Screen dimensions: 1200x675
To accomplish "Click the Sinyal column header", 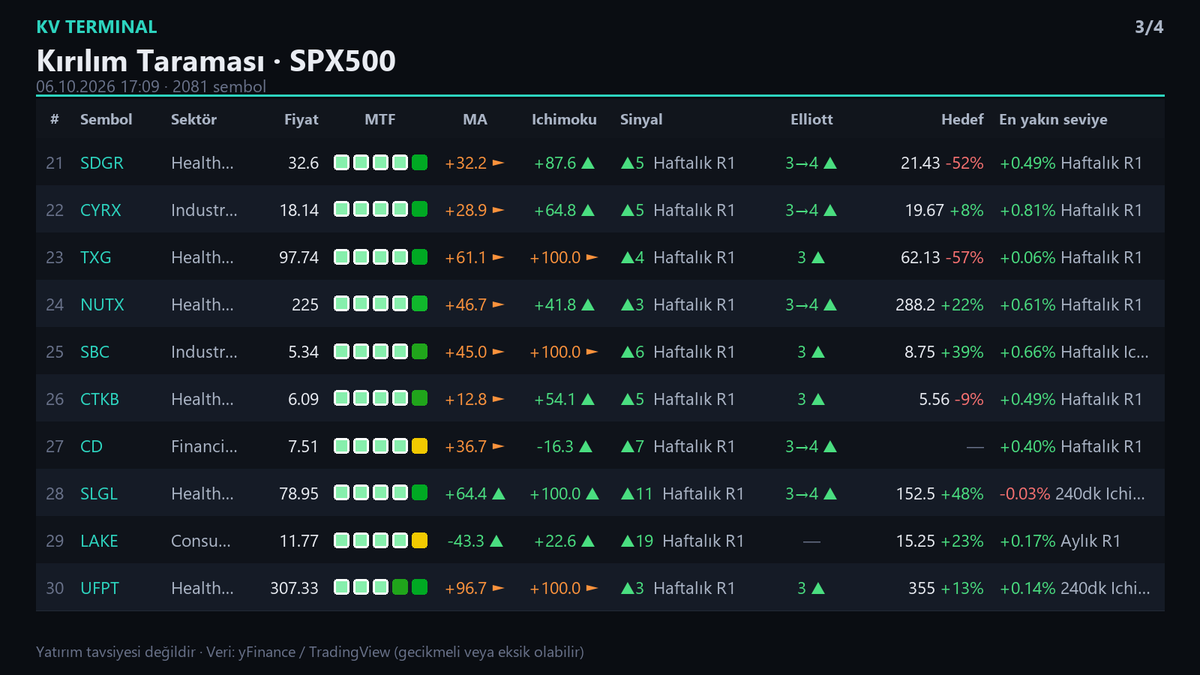I will coord(641,119).
